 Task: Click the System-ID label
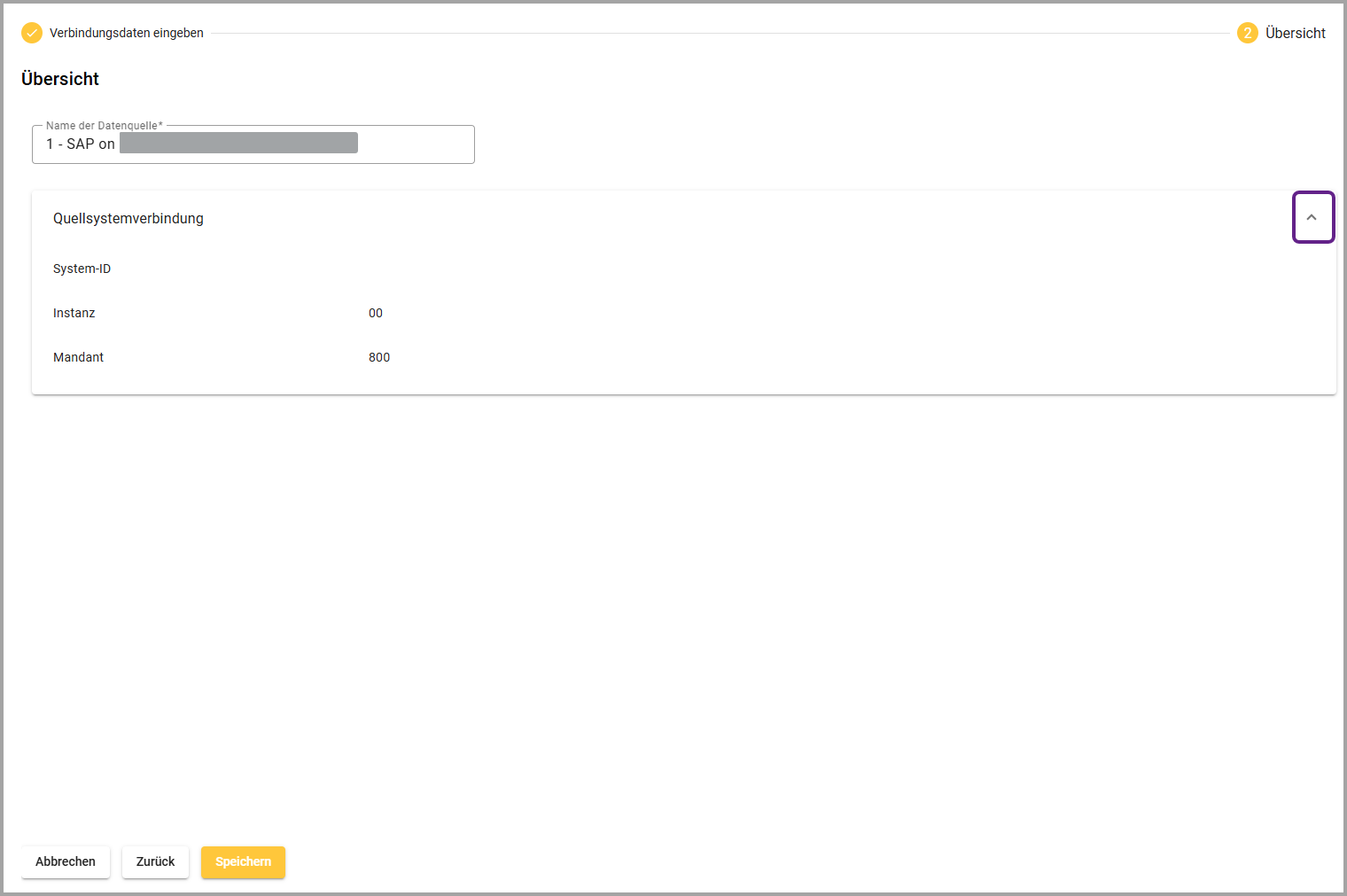pyautogui.click(x=82, y=269)
